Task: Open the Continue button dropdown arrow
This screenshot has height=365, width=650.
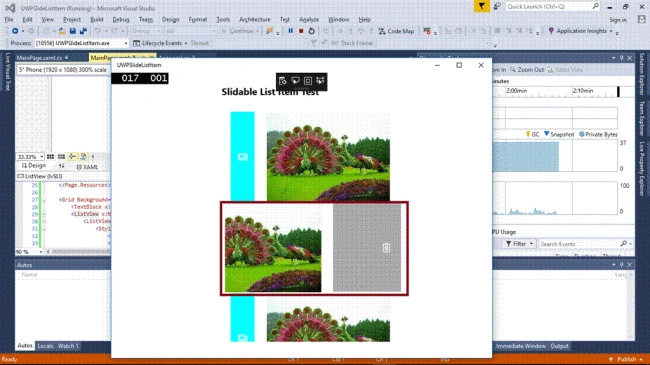Action: [257, 31]
